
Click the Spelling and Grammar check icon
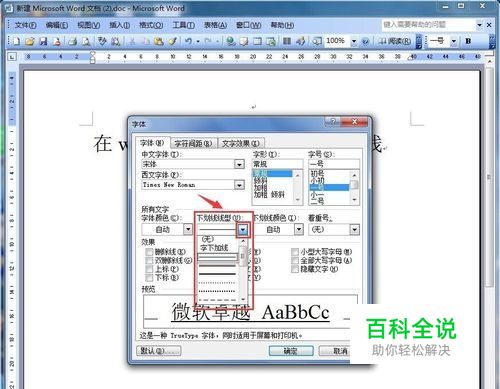[x=102, y=41]
